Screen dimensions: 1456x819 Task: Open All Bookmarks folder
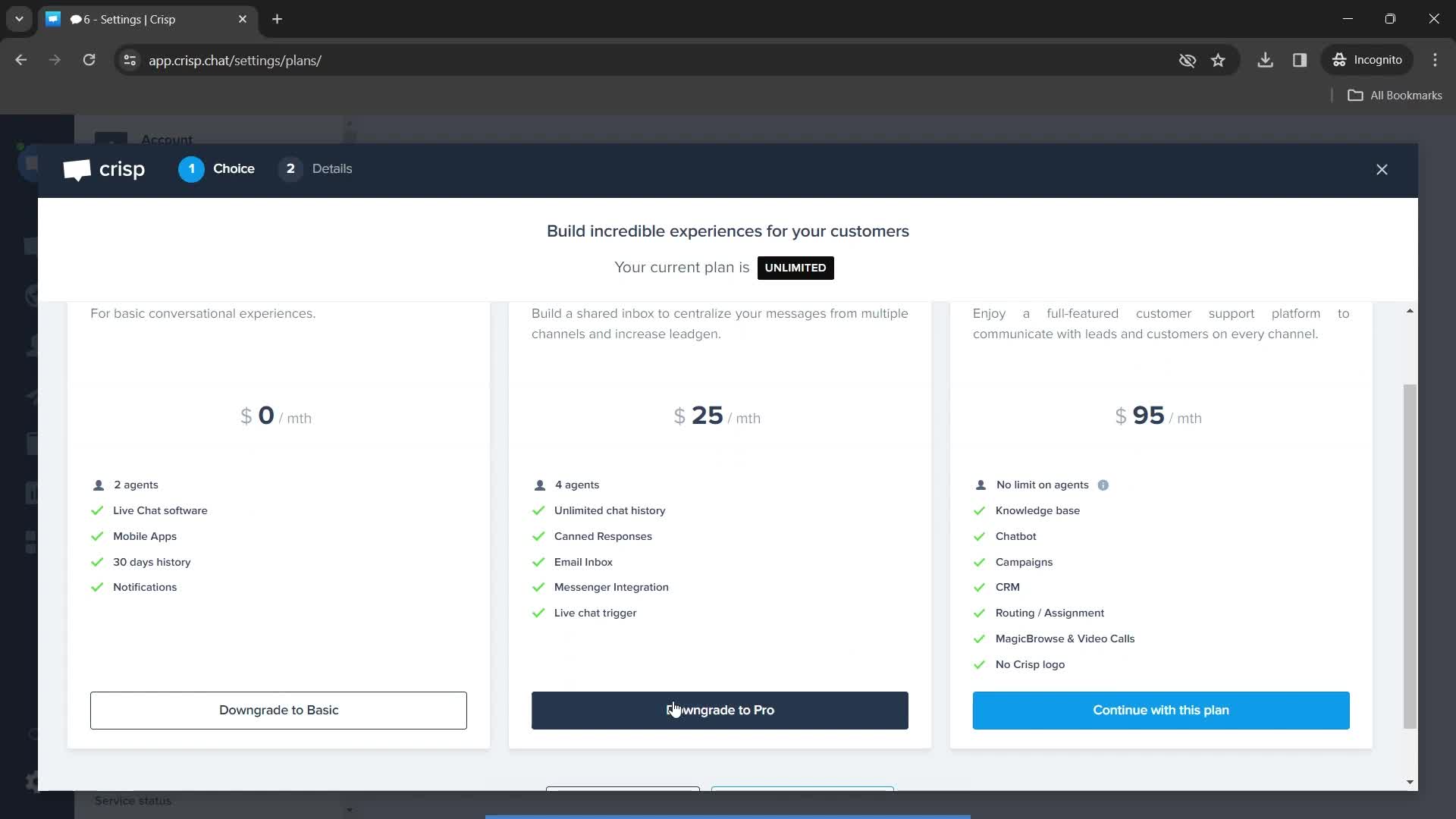pos(1395,96)
